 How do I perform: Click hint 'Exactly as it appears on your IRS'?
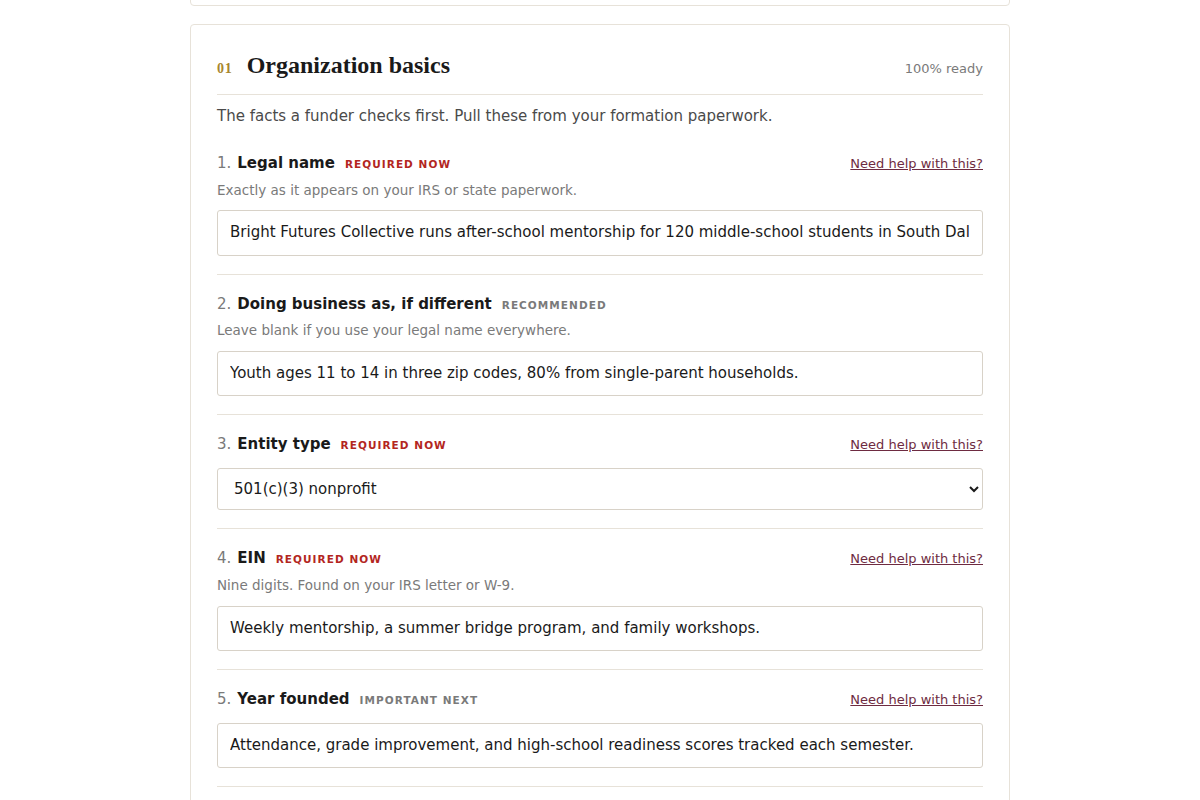click(396, 190)
